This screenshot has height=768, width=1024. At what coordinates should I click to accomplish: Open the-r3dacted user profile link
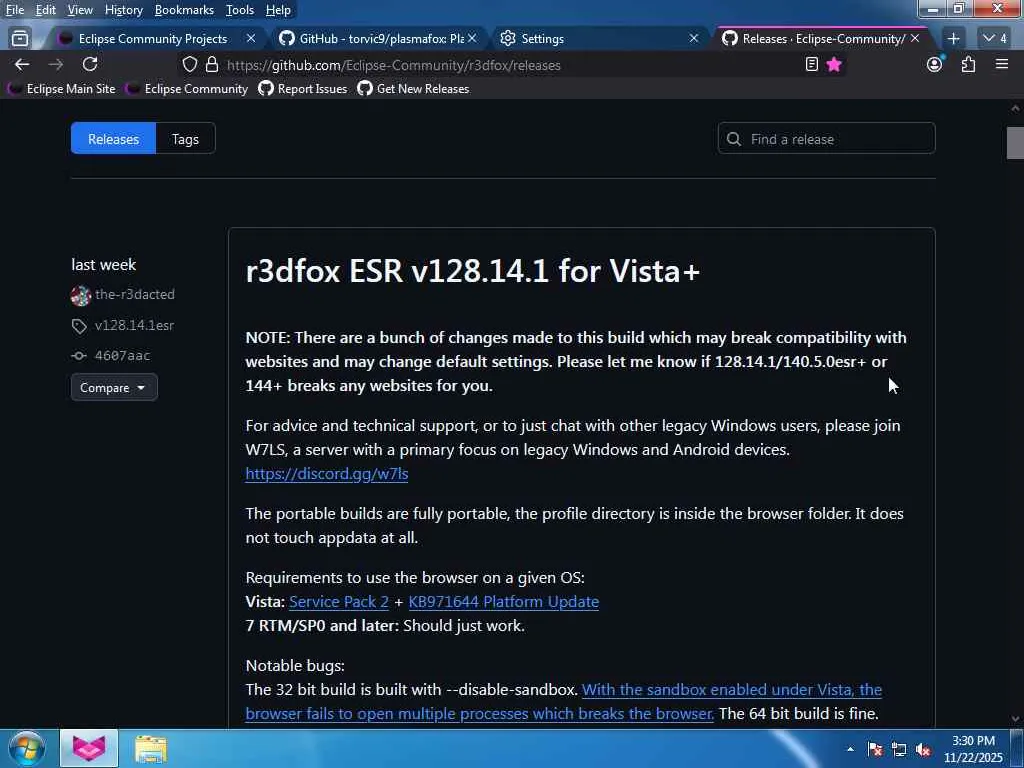135,295
